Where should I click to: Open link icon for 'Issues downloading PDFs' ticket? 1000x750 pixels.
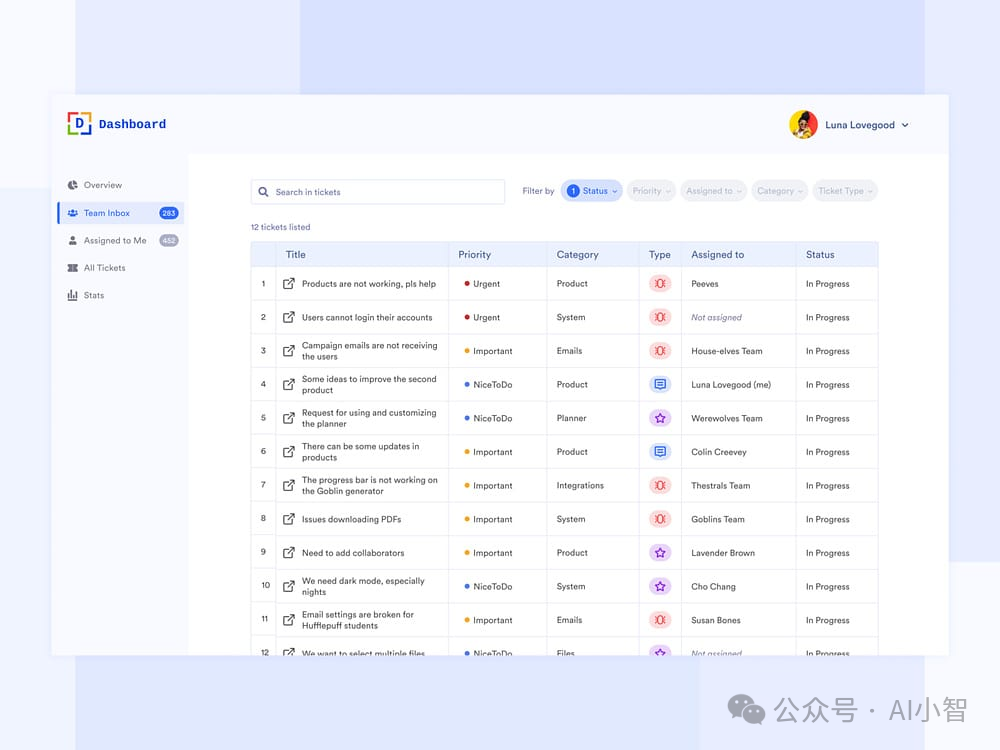[x=289, y=519]
